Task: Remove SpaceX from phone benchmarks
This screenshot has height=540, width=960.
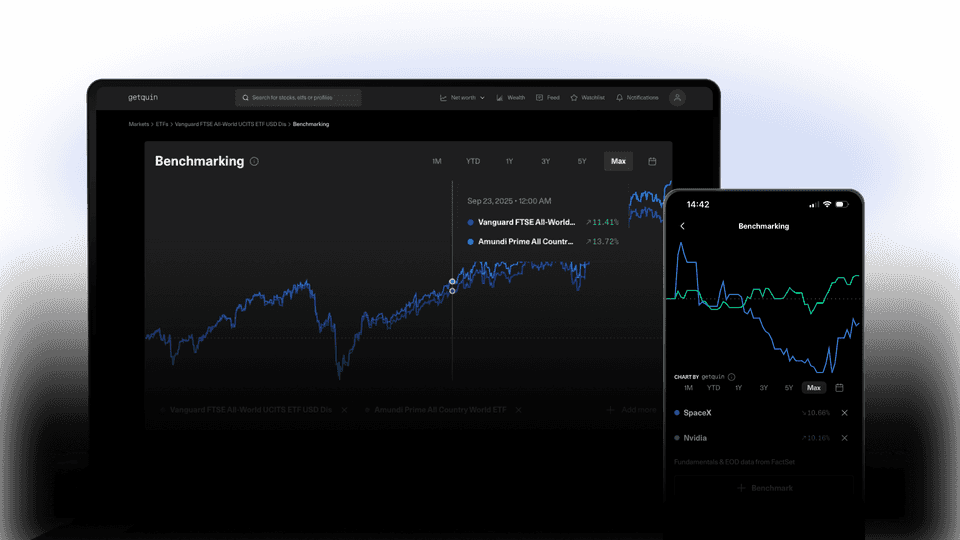Action: [845, 413]
